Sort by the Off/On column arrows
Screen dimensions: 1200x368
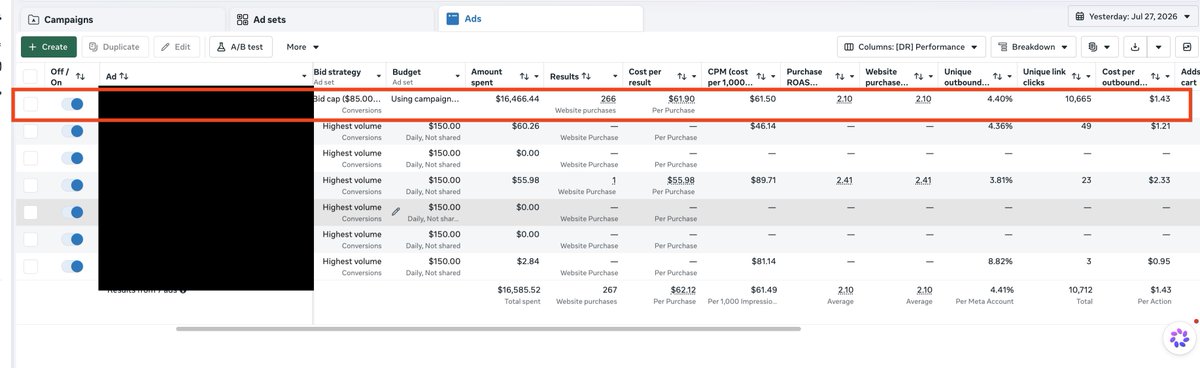(x=81, y=76)
